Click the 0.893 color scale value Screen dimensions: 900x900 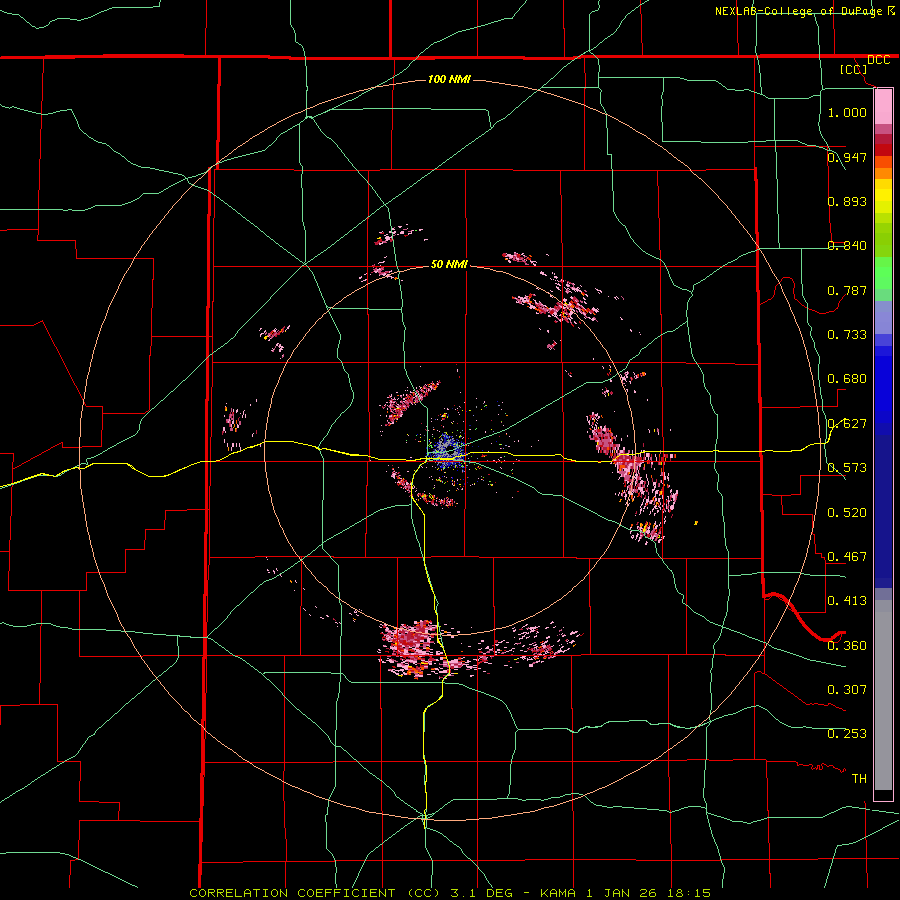847,201
